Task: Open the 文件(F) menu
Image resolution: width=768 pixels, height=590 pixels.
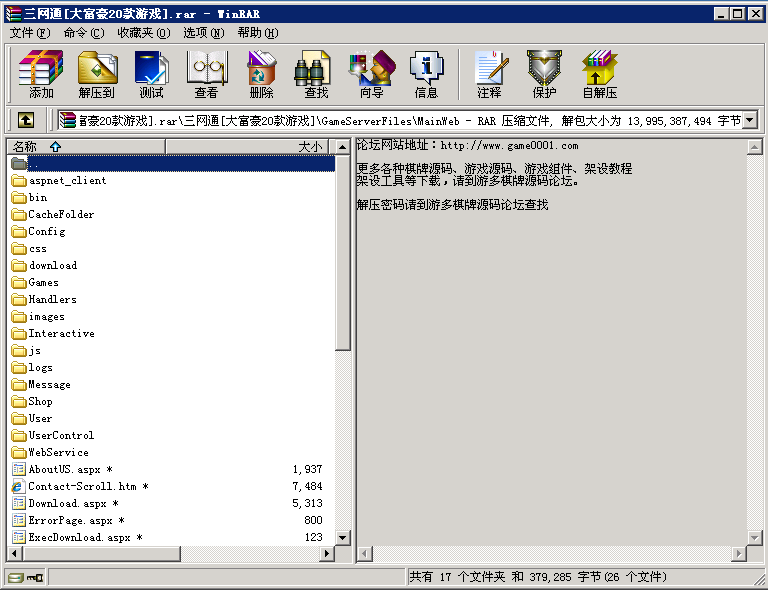Action: coord(29,32)
